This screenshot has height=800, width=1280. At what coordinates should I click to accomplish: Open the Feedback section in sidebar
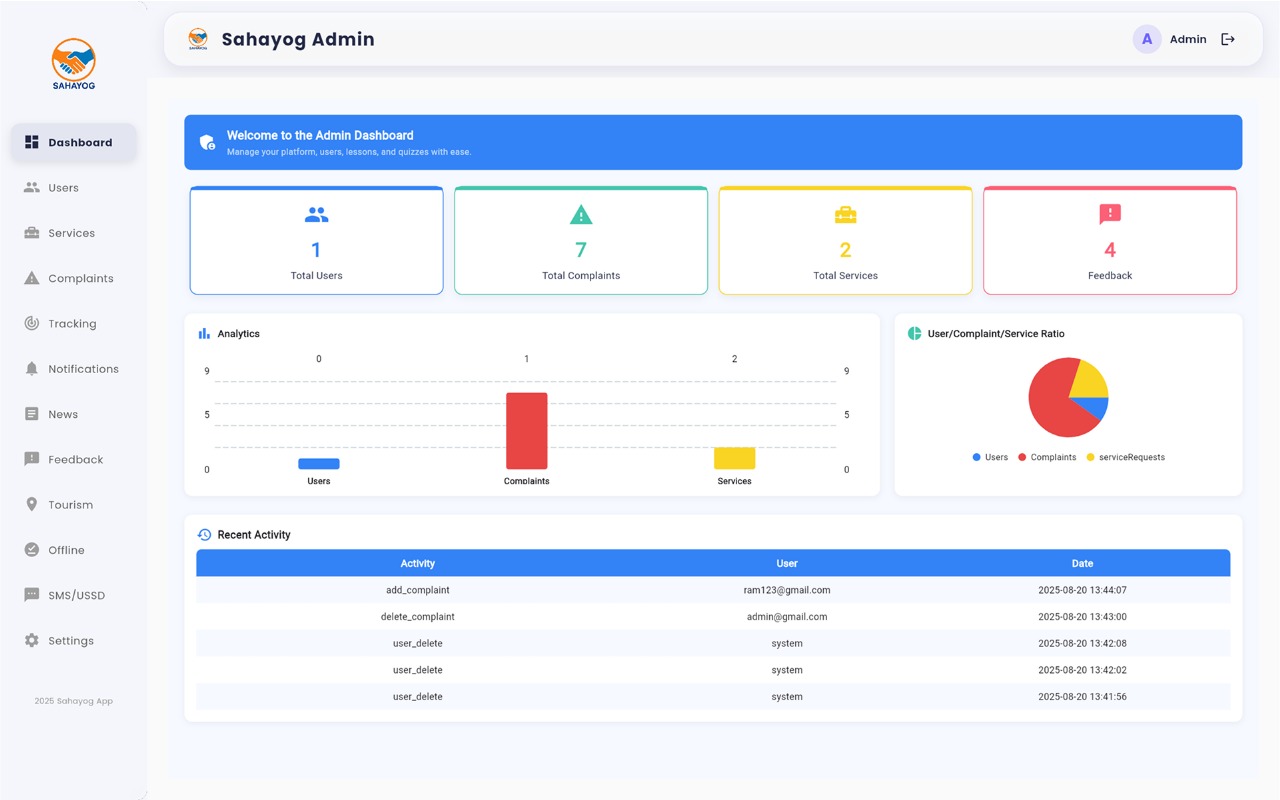[x=75, y=459]
